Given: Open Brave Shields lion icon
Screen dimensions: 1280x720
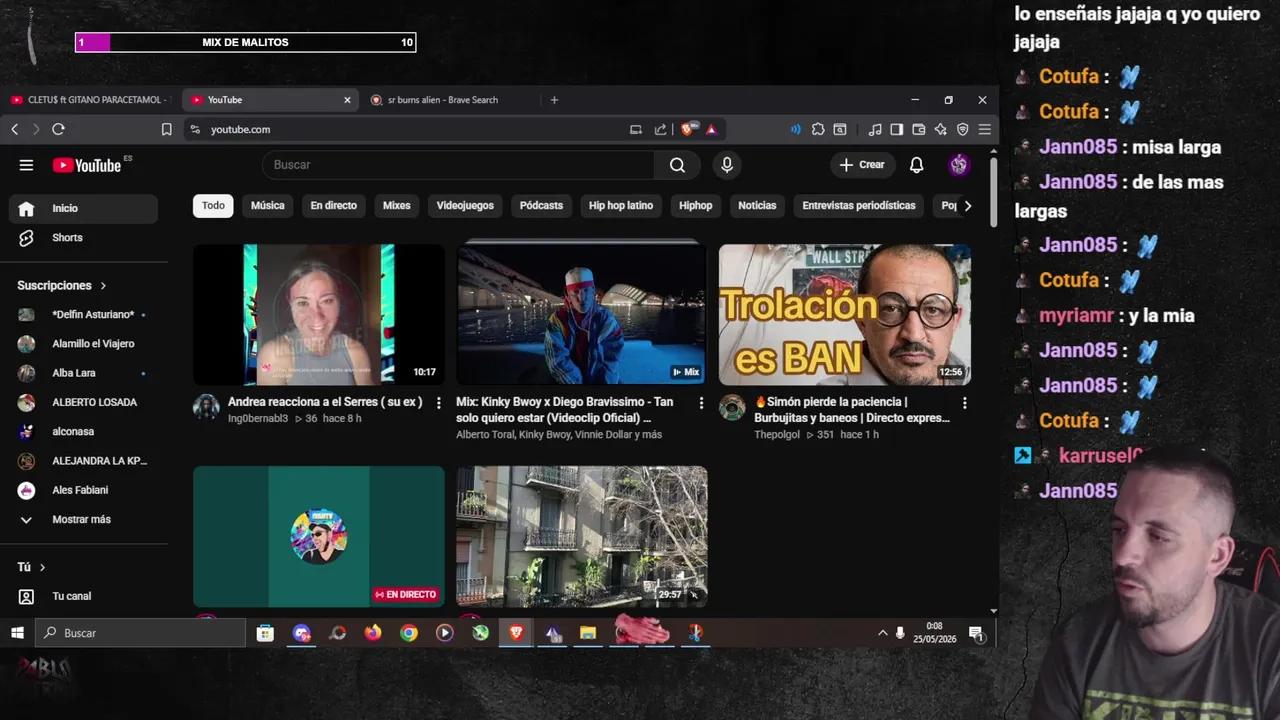Looking at the screenshot, I should pyautogui.click(x=687, y=129).
